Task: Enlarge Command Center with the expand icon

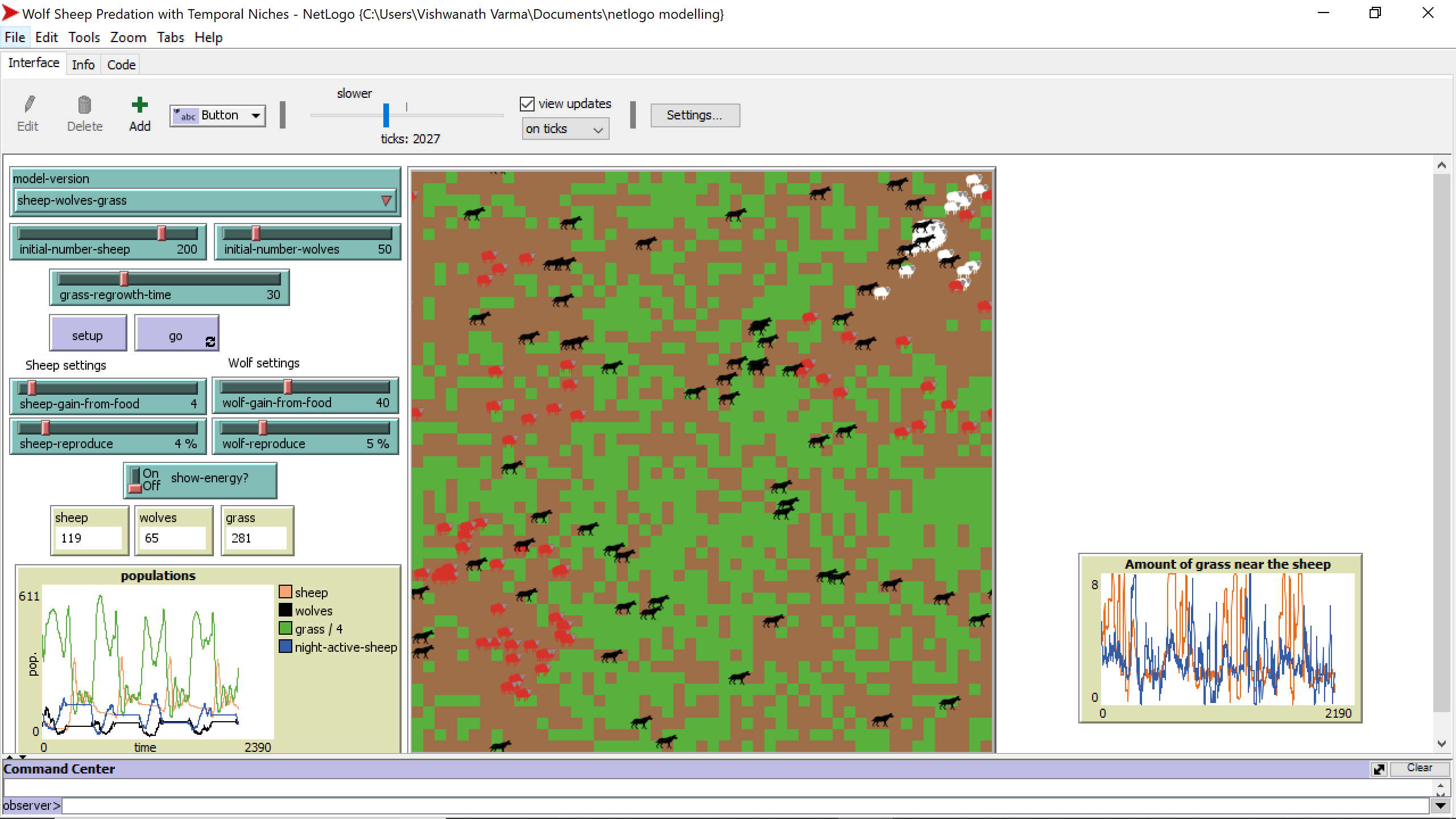Action: [x=1379, y=768]
